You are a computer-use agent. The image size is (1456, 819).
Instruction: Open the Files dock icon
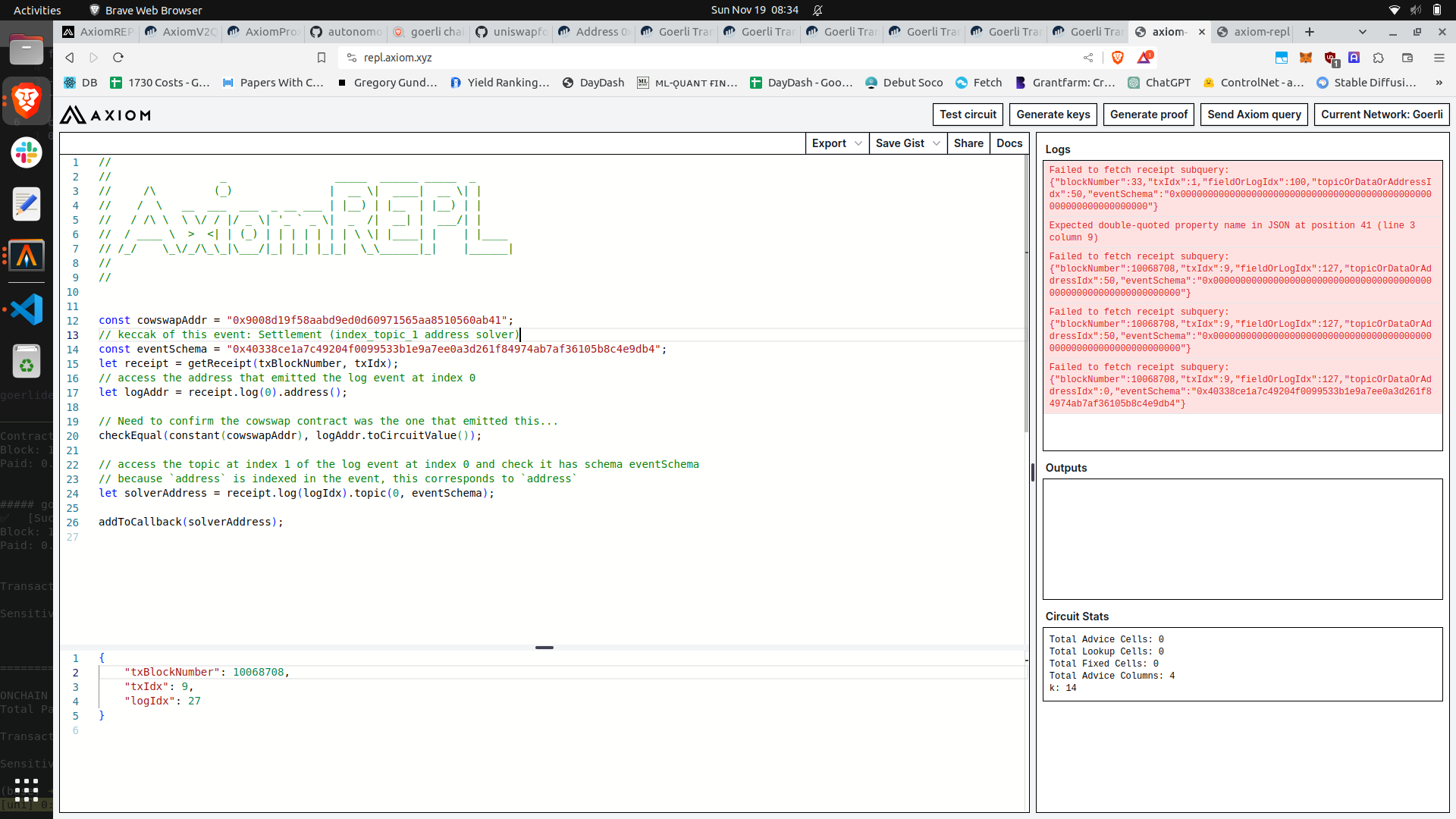[x=27, y=49]
